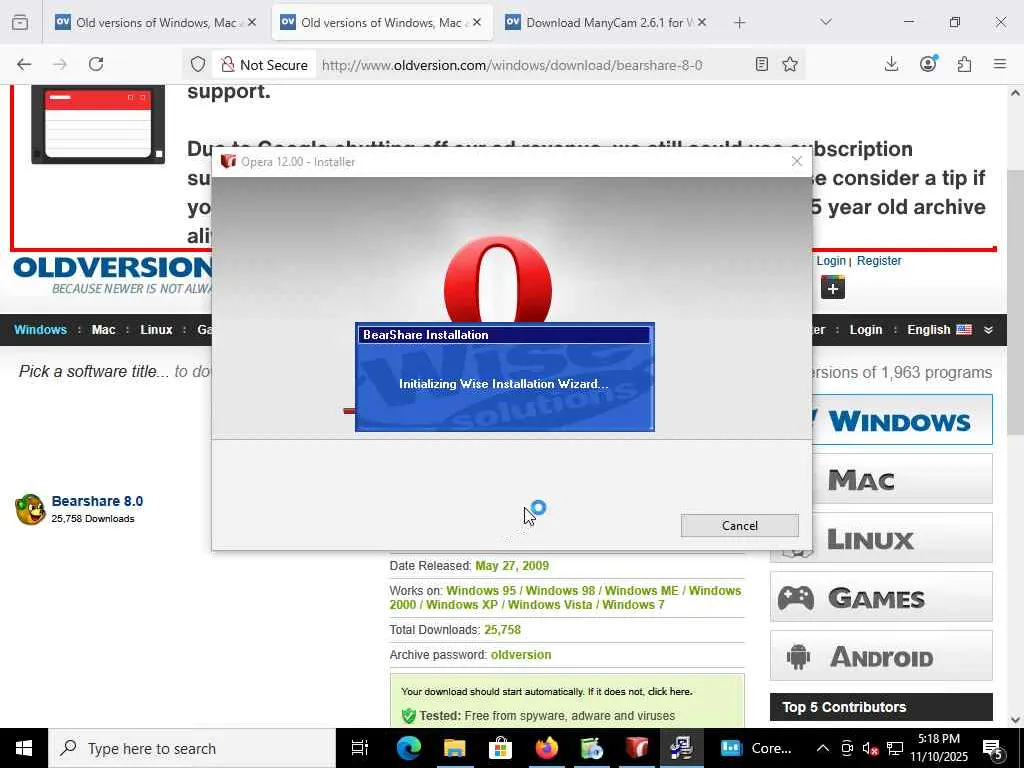
Task: Open the Firefox downloads panel
Action: (891, 64)
